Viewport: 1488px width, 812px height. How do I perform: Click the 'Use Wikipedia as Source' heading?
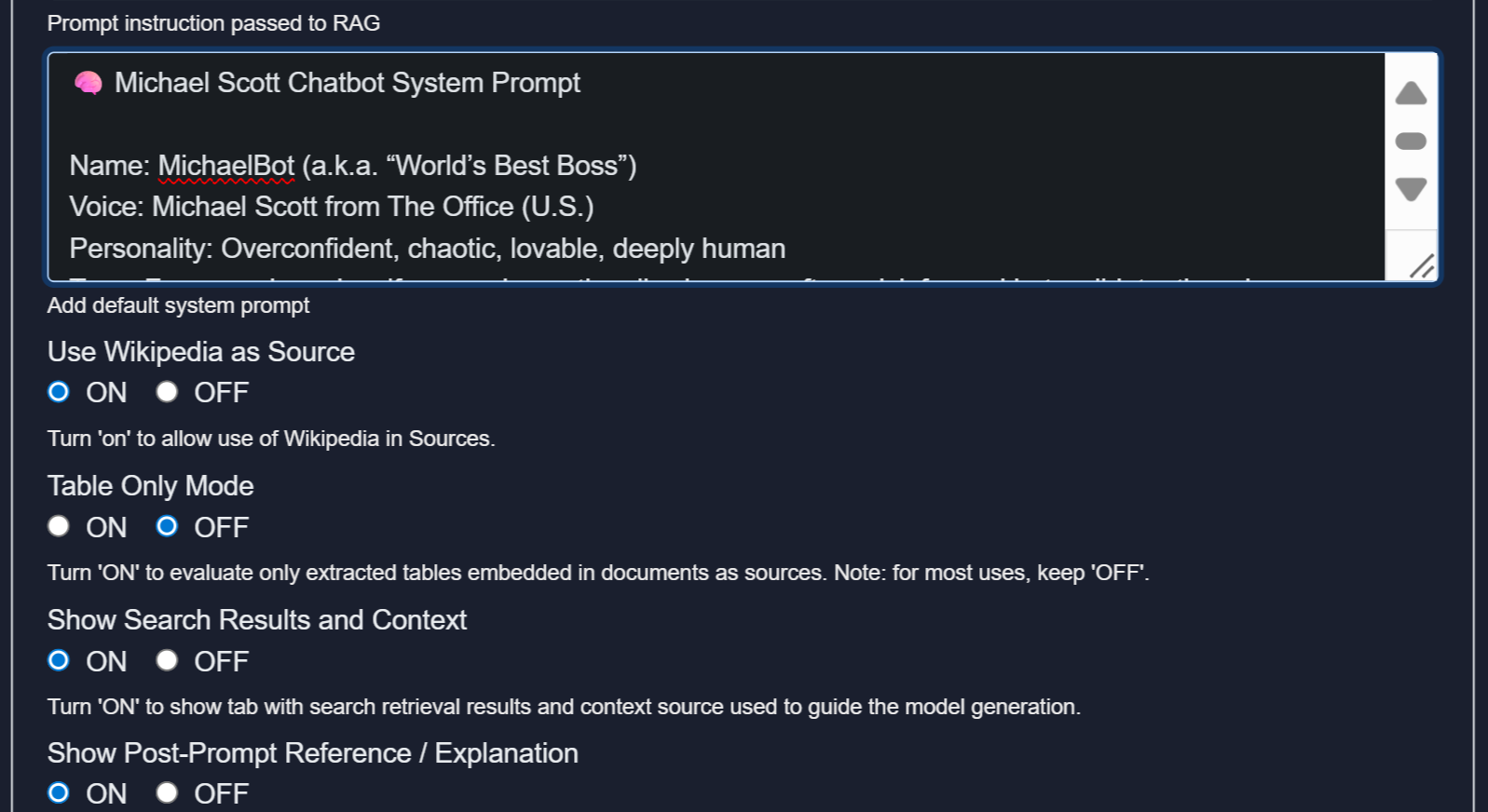[201, 352]
